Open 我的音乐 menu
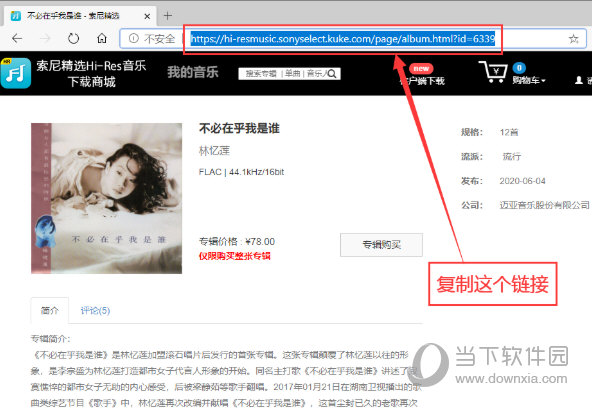 [x=193, y=72]
